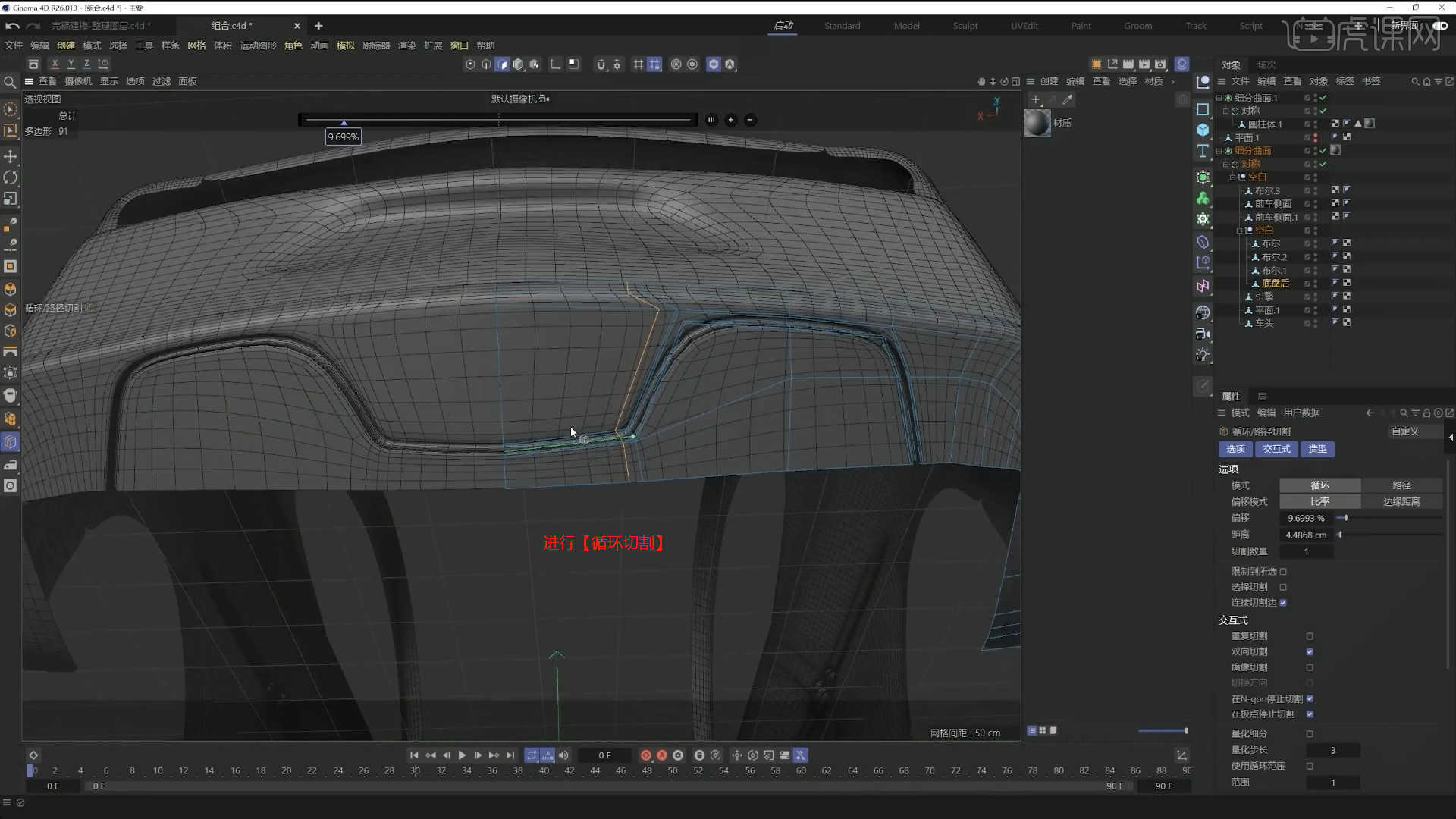Click the Camera object icon
1456x819 pixels.
(x=1203, y=334)
